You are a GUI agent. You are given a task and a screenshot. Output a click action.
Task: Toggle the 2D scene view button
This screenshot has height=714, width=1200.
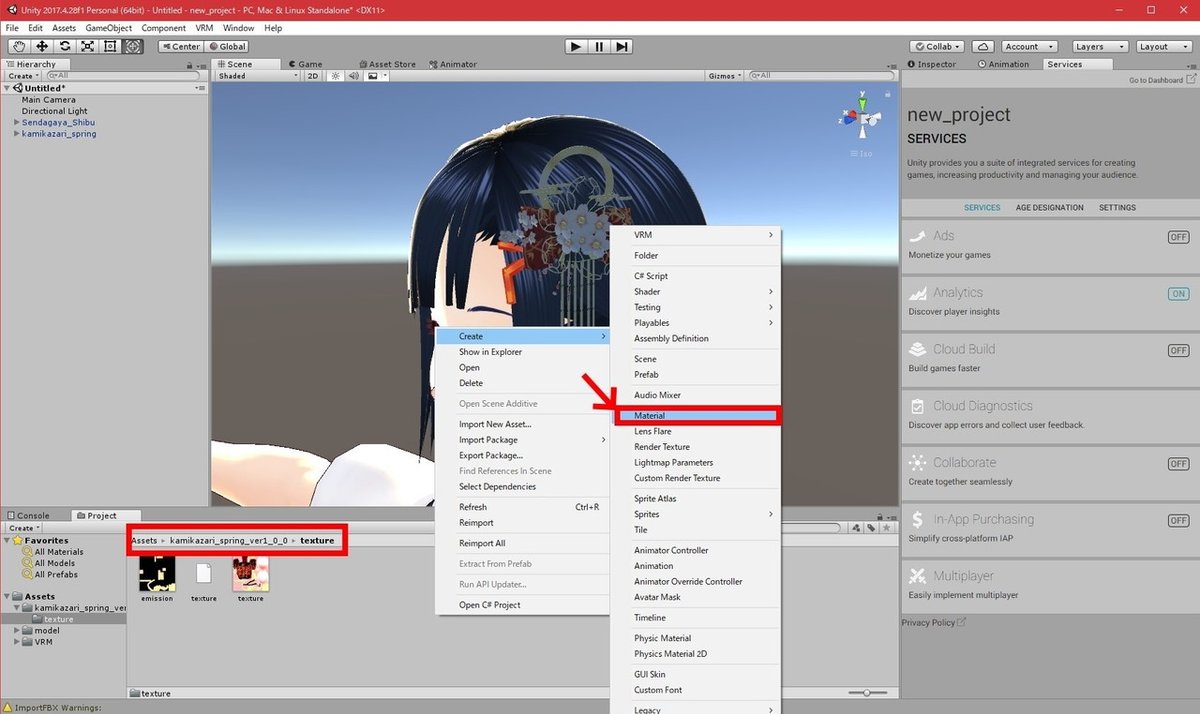tap(313, 76)
